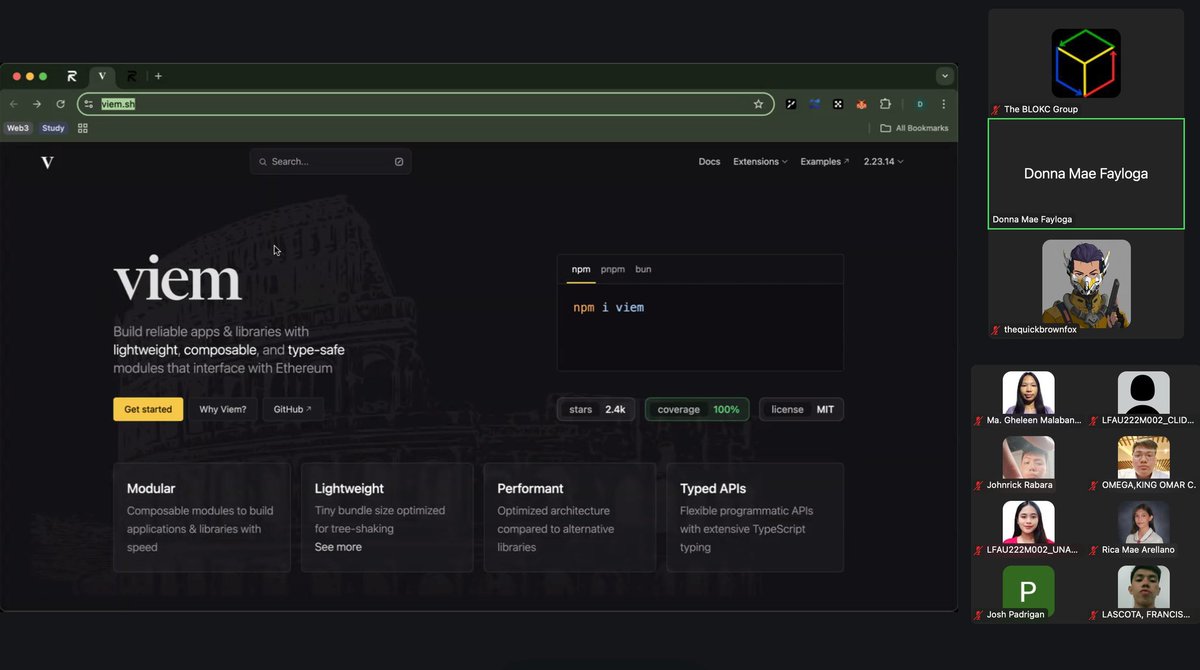
Task: Expand the Extensions dropdown in site header
Action: point(760,161)
